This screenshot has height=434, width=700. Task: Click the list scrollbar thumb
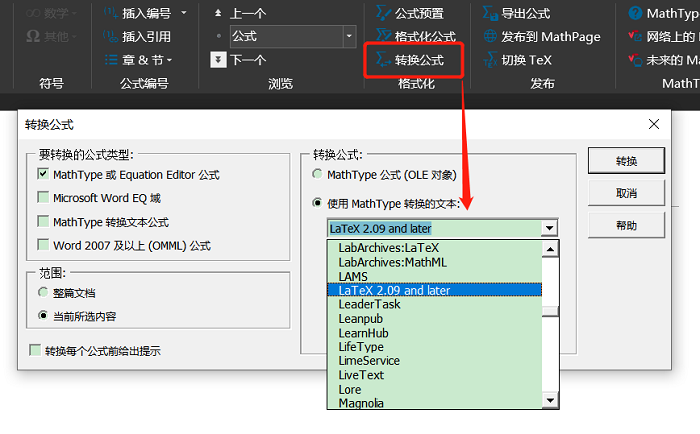tap(550, 311)
